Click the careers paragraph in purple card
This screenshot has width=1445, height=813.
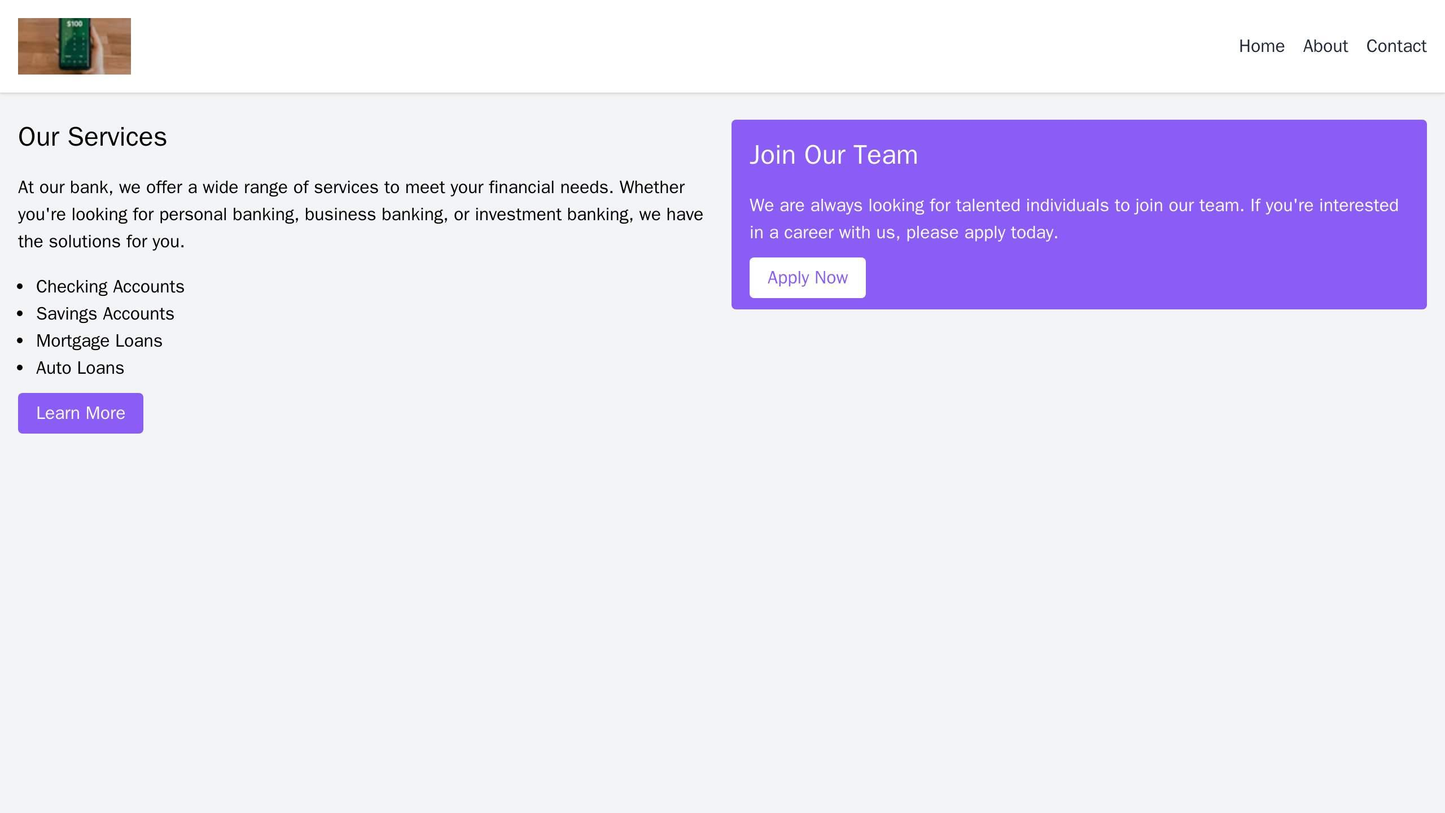1073,219
